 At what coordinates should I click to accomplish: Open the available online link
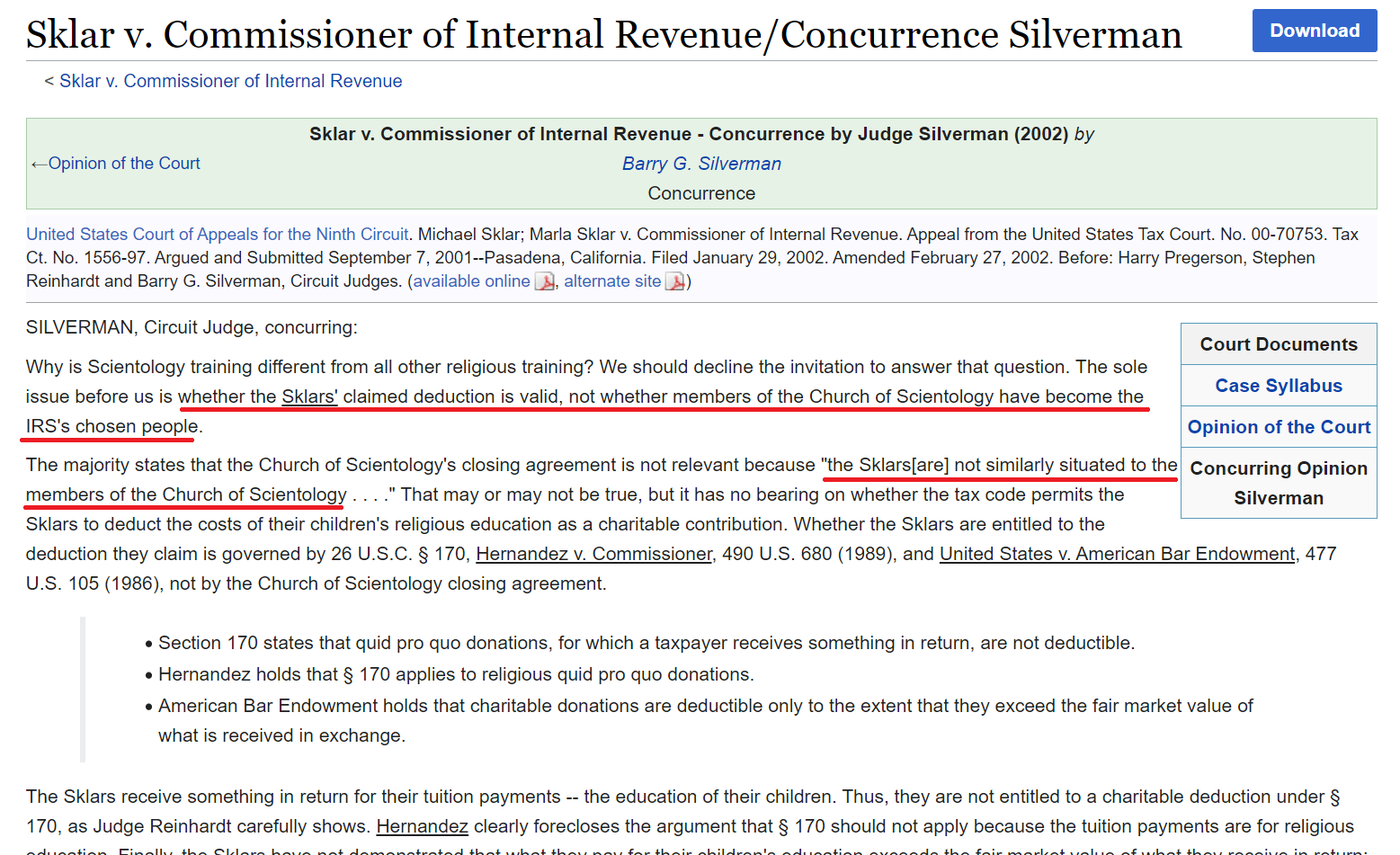(x=471, y=281)
